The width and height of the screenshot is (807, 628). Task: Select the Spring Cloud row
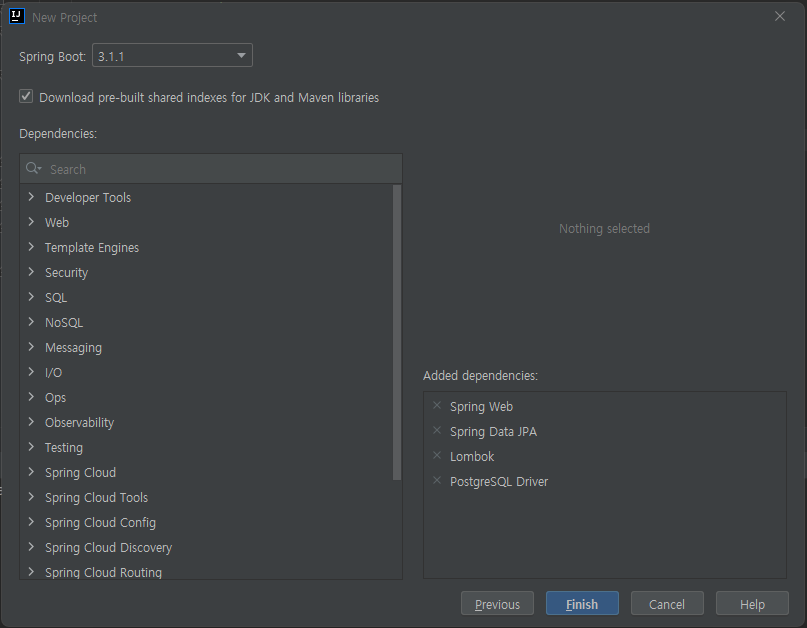click(206, 472)
